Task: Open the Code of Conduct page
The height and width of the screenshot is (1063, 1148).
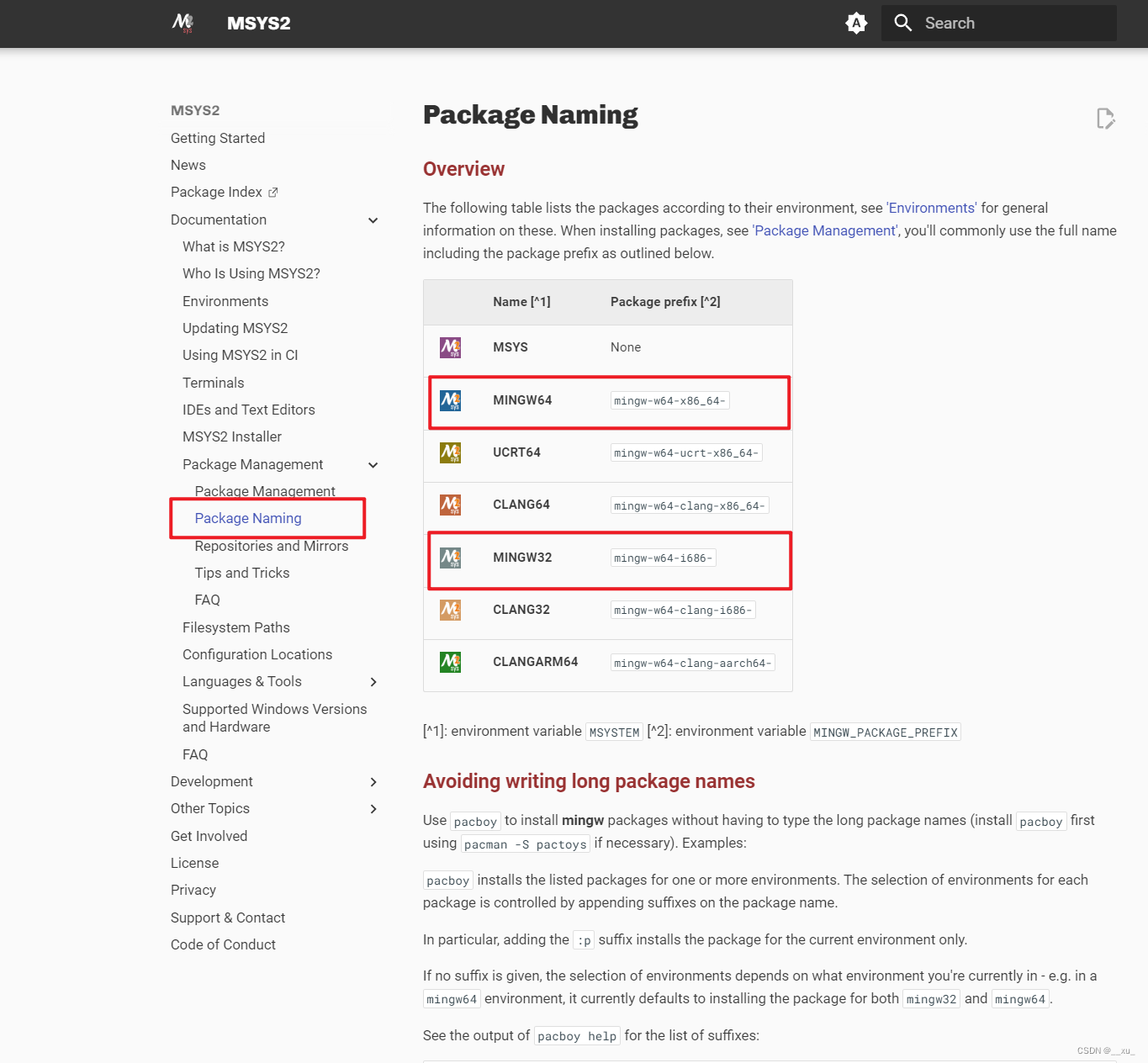Action: click(x=223, y=944)
